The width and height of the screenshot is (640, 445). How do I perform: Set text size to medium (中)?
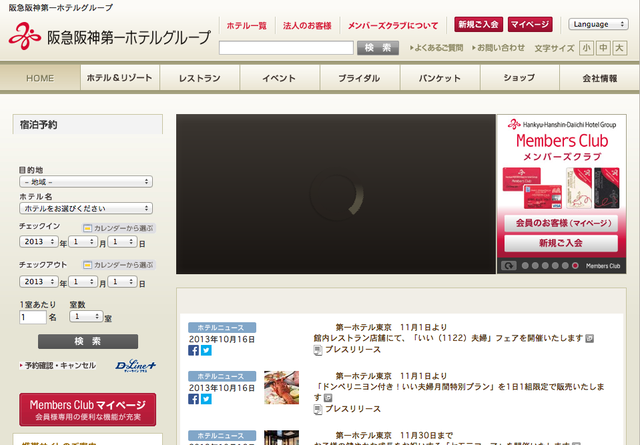coord(603,48)
